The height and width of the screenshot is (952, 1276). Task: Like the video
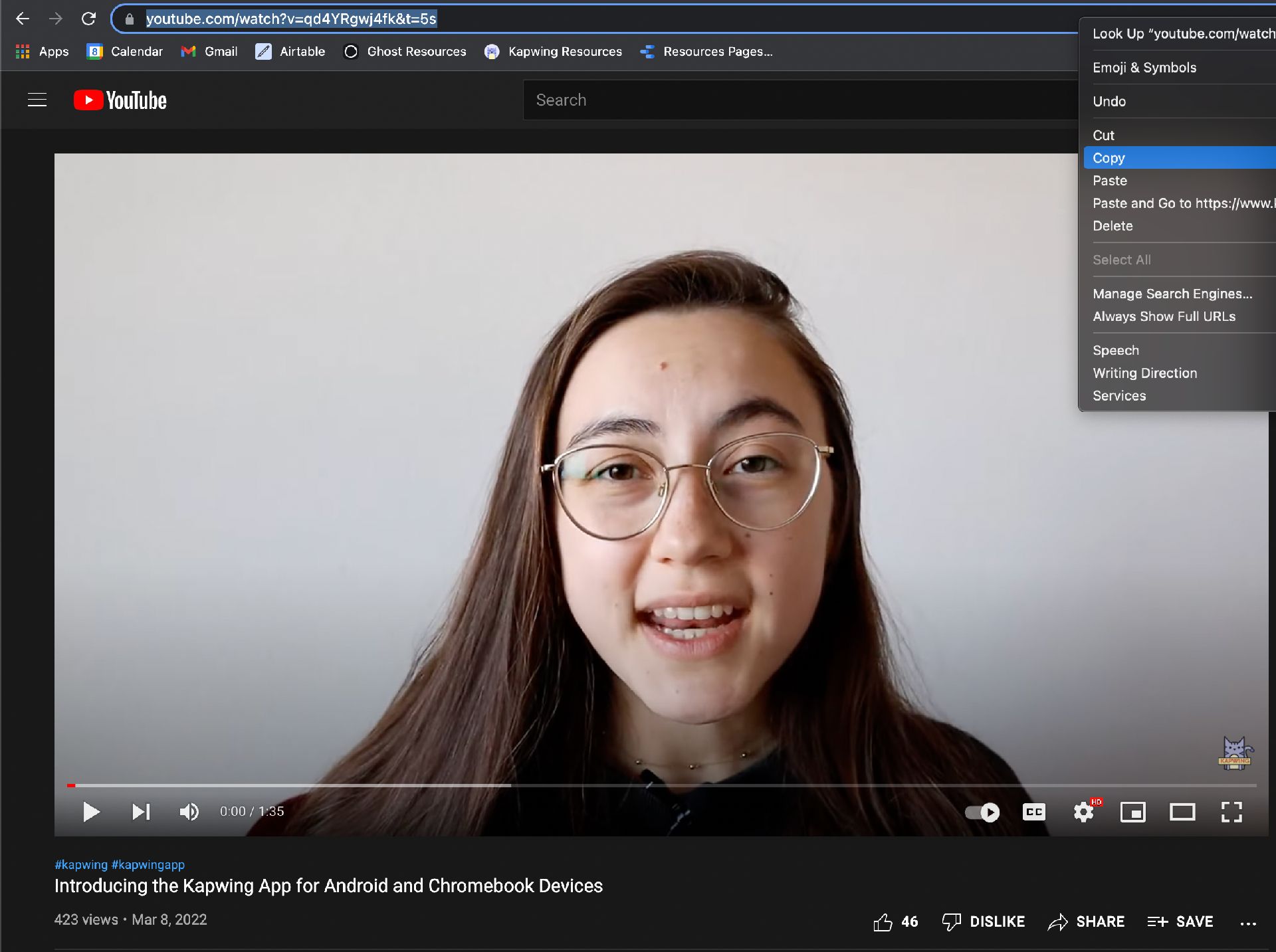pyautogui.click(x=883, y=921)
